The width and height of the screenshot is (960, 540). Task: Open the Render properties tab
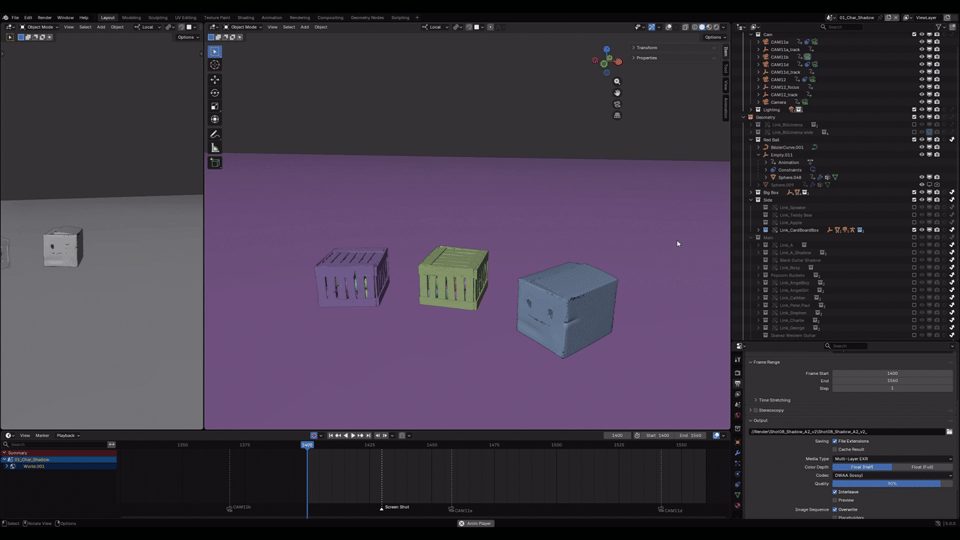(x=738, y=373)
